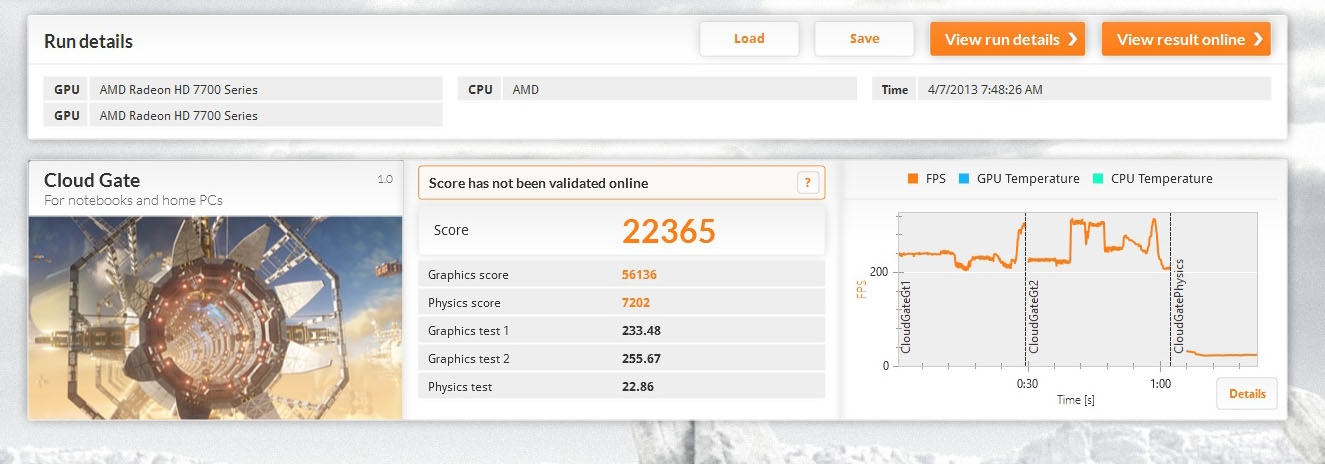Click the overall score 22365
Viewport: 1325px width, 464px height.
[x=669, y=231]
